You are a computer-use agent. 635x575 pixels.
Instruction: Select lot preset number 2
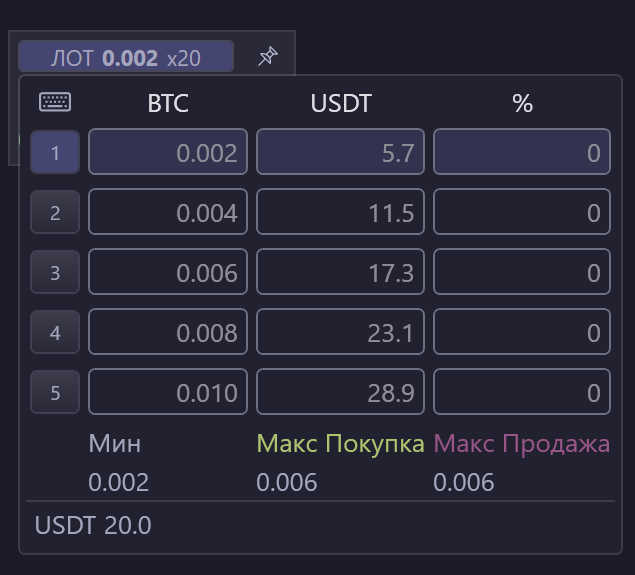(x=55, y=212)
